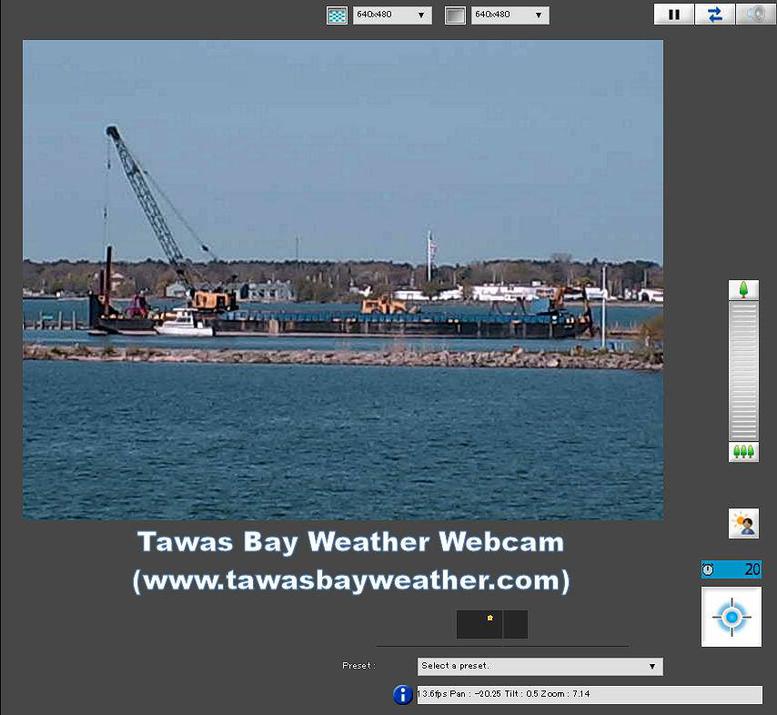Toggle the greyed speaker audio button
777x715 pixels.
755,14
